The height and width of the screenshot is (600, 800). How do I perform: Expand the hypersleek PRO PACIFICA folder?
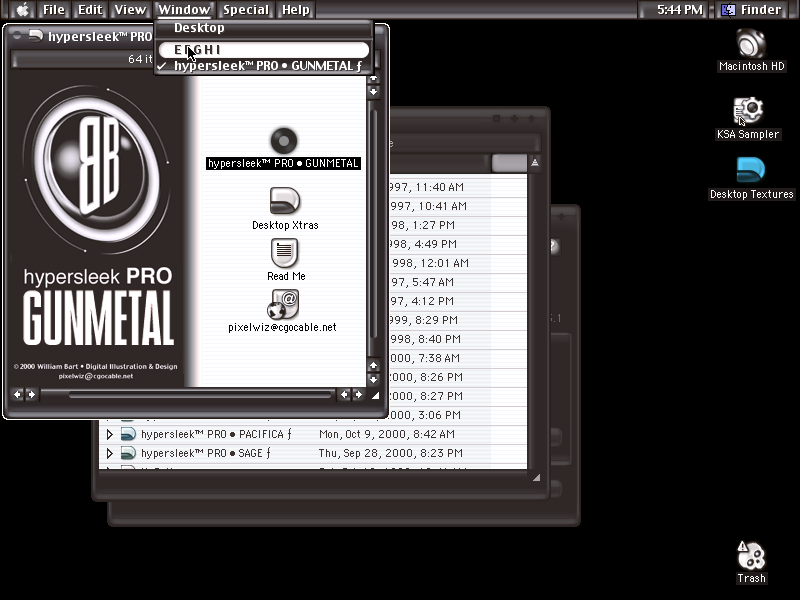[x=109, y=434]
